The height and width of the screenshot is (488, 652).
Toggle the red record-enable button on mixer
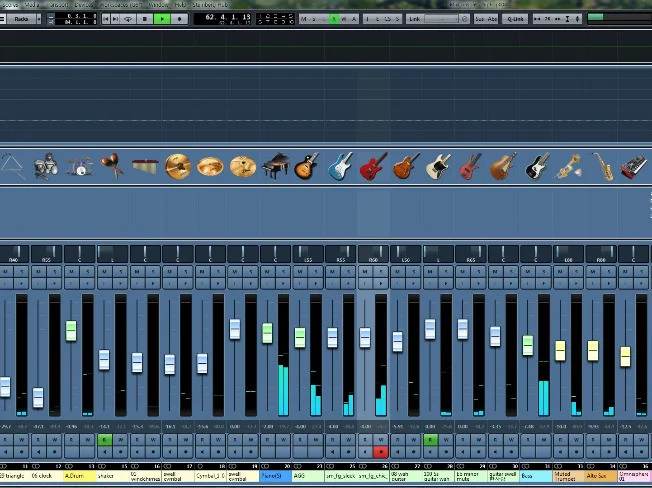coord(380,452)
